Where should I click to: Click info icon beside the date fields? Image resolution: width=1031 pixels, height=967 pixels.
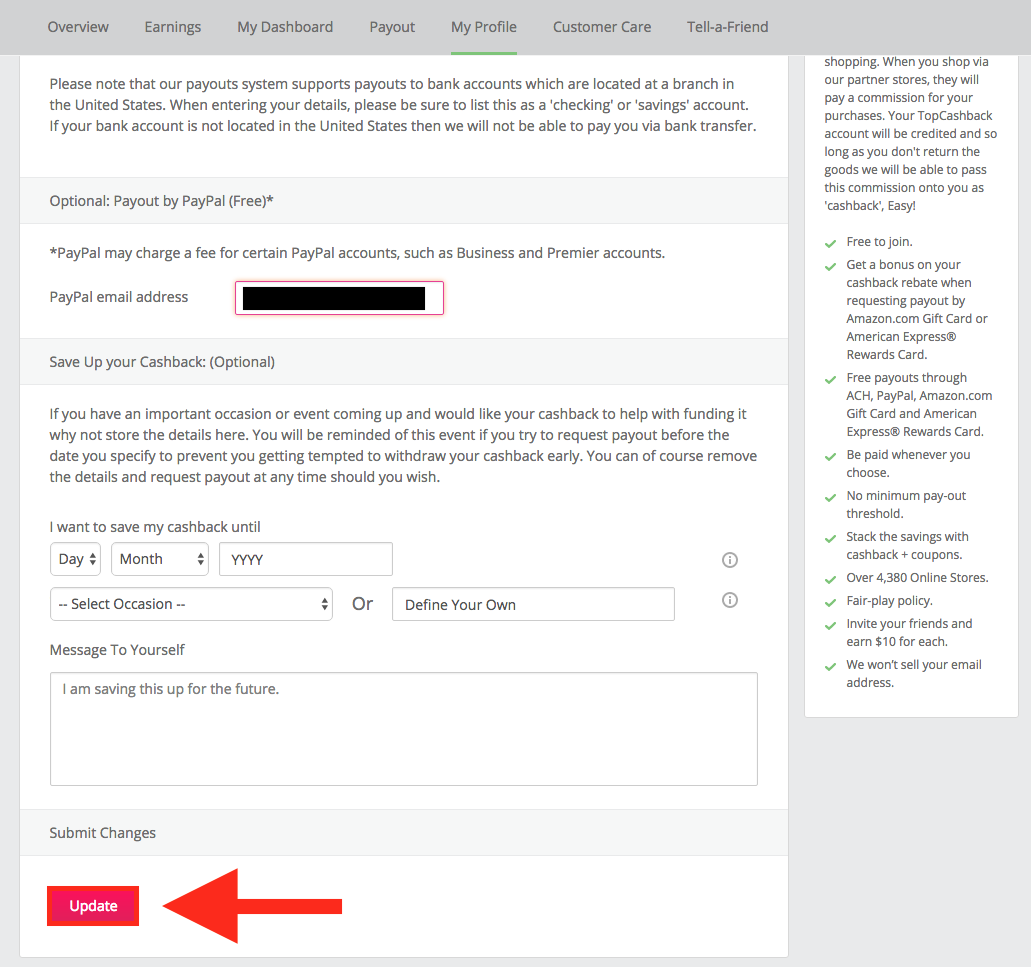click(730, 560)
